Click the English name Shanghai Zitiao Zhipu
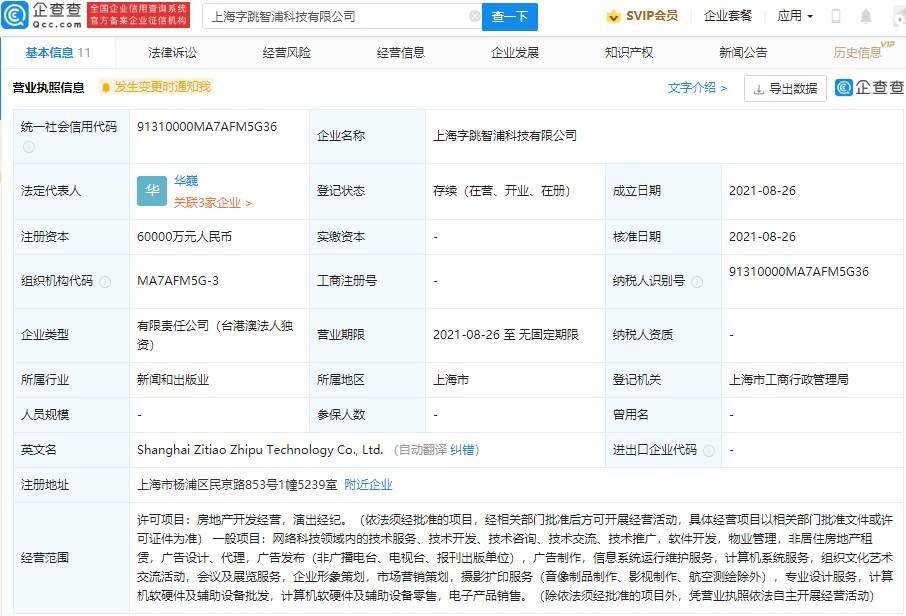This screenshot has width=906, height=616. pyautogui.click(x=260, y=450)
